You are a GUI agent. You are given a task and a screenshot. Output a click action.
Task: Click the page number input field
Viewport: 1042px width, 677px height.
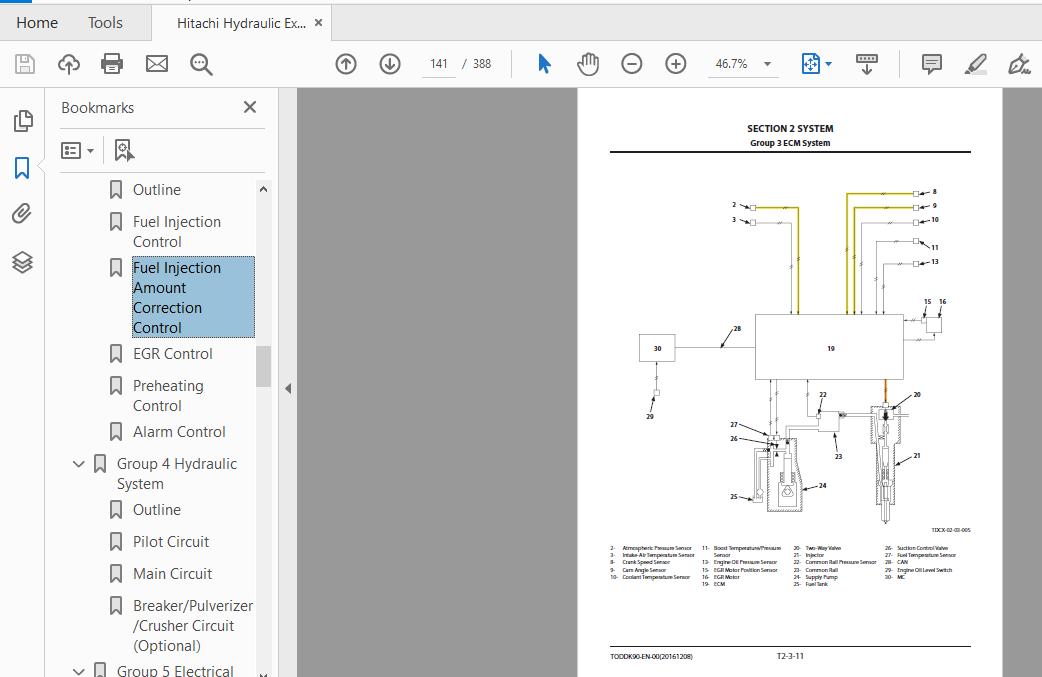pyautogui.click(x=439, y=64)
